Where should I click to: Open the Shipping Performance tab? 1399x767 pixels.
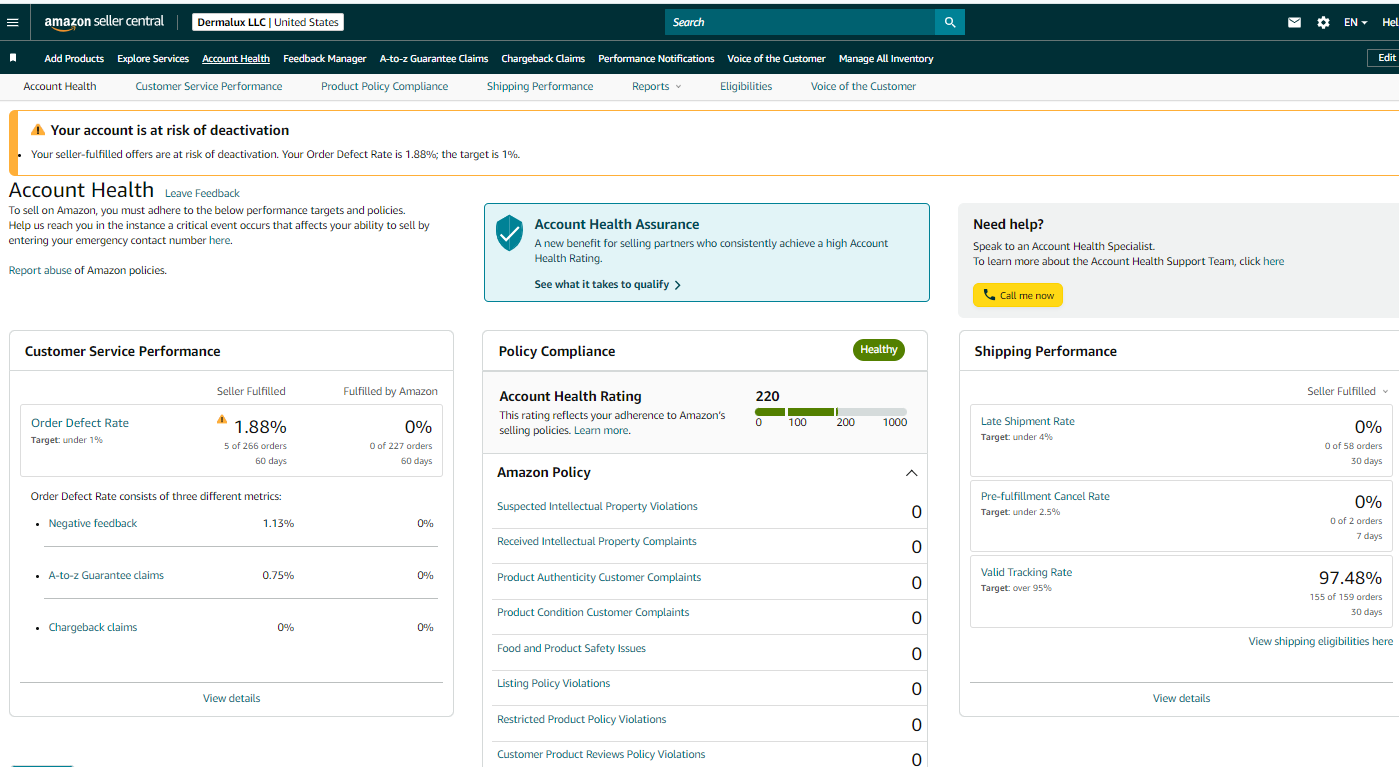[x=540, y=86]
